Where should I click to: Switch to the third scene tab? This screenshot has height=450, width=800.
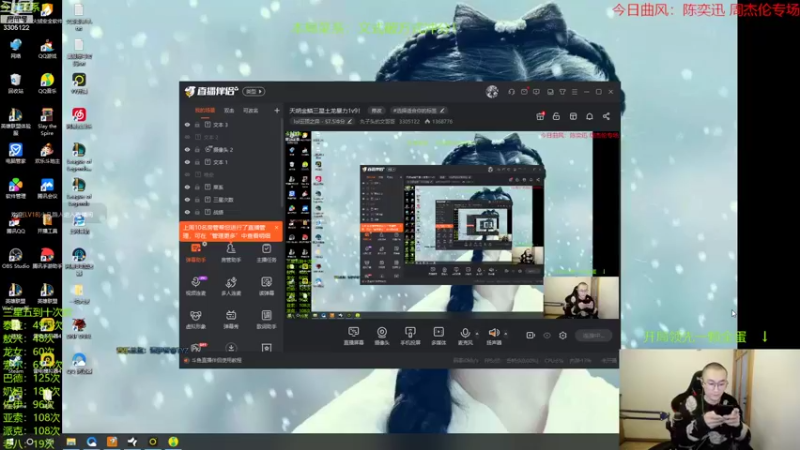[x=251, y=110]
